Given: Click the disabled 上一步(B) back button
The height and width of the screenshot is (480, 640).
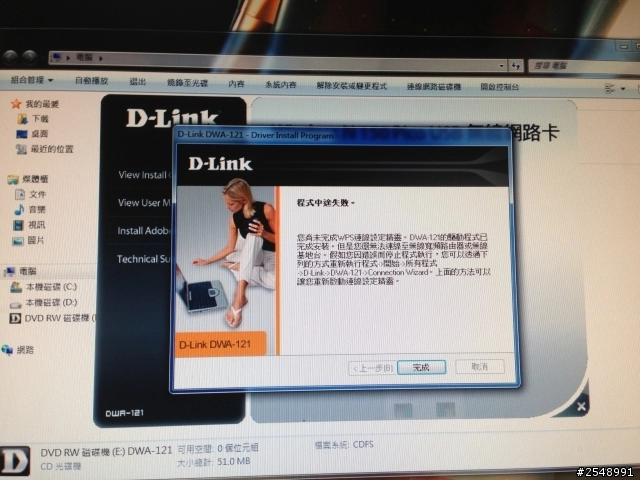Looking at the screenshot, I should point(372,368).
